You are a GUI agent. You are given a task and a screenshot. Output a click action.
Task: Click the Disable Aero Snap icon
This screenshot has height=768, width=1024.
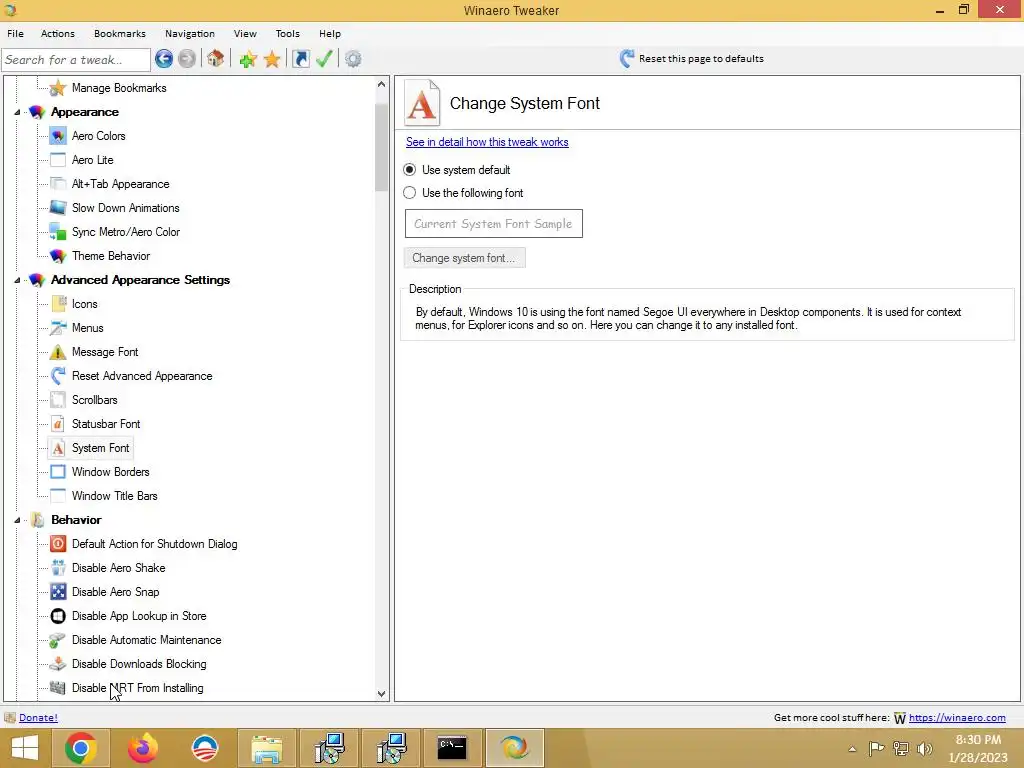click(58, 592)
